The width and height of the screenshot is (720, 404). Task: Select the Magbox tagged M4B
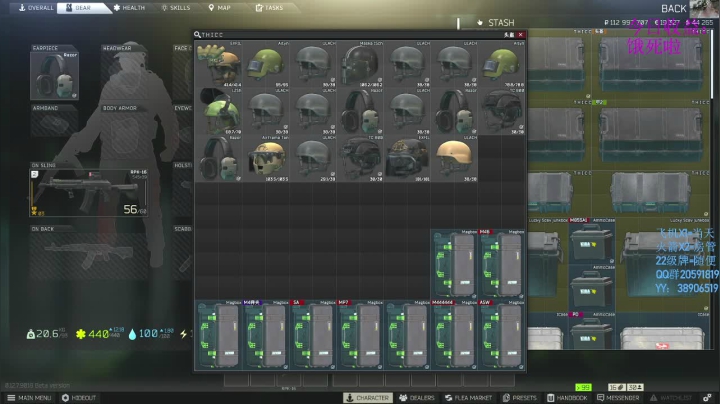coord(501,264)
